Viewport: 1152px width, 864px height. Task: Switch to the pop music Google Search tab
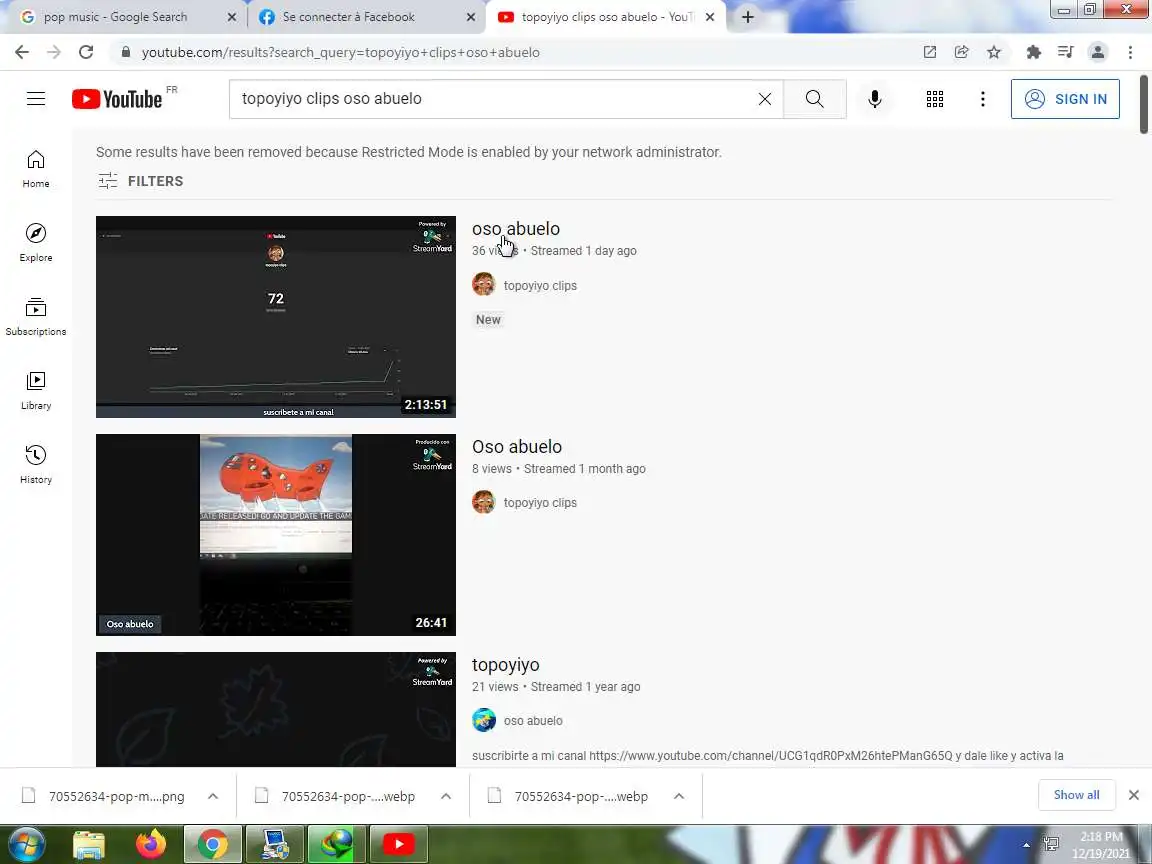(115, 17)
